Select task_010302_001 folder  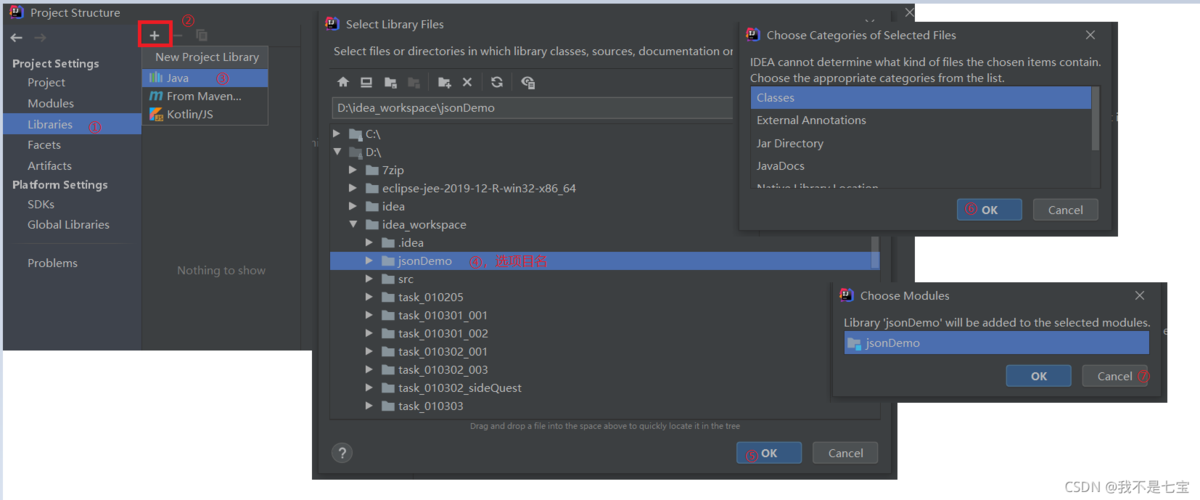[442, 351]
